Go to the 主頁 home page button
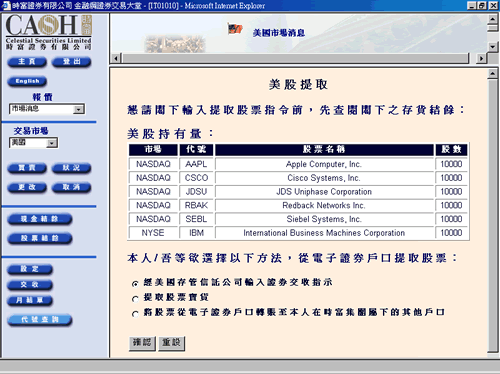This screenshot has width=500, height=374. click(x=27, y=62)
